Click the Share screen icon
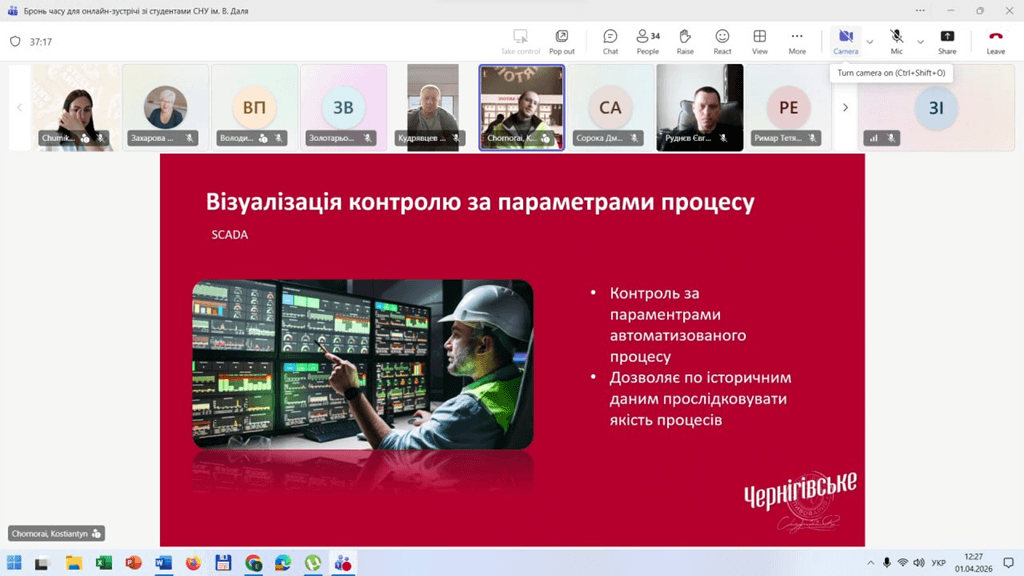1024x576 pixels. 947,41
